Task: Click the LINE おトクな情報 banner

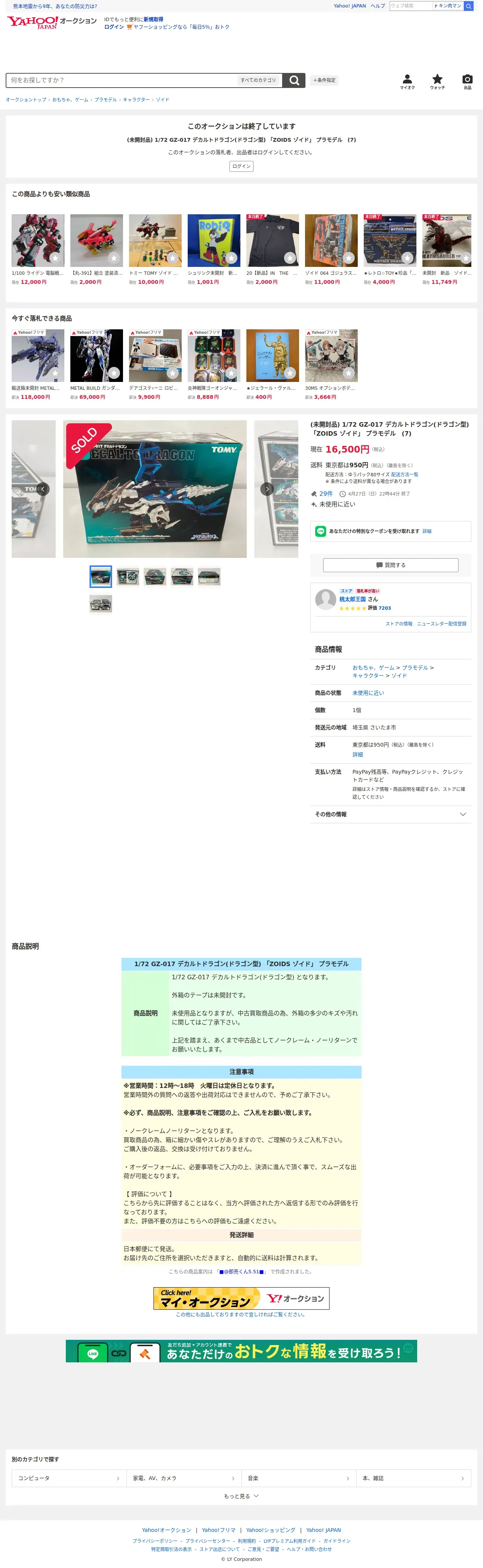Action: click(x=241, y=1351)
